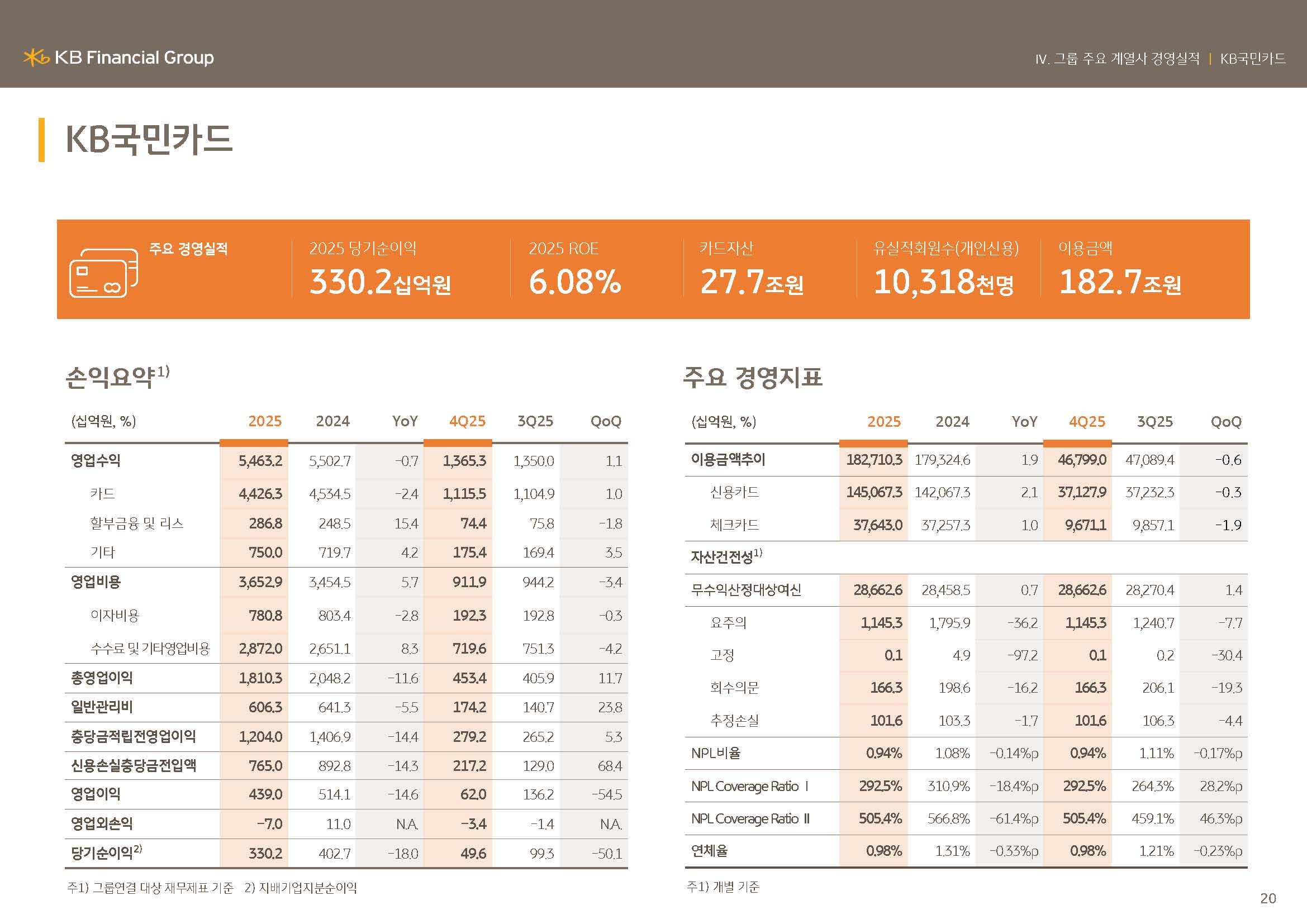Click the 이용금액추이 row label
Viewport: 1307px width, 924px height.
(728, 459)
